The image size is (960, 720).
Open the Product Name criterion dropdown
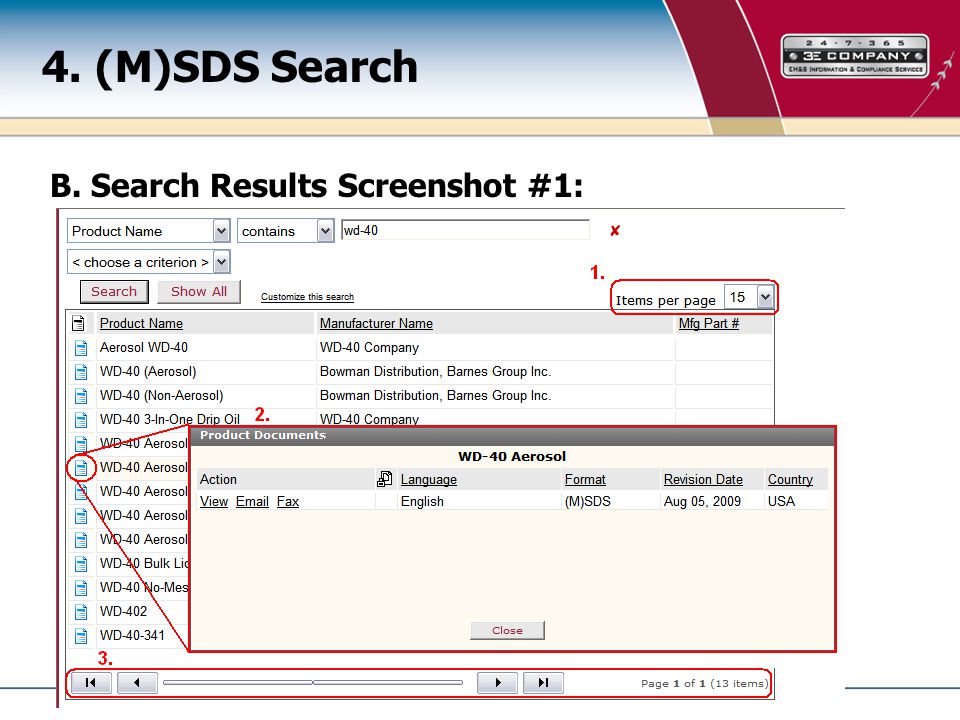(222, 231)
